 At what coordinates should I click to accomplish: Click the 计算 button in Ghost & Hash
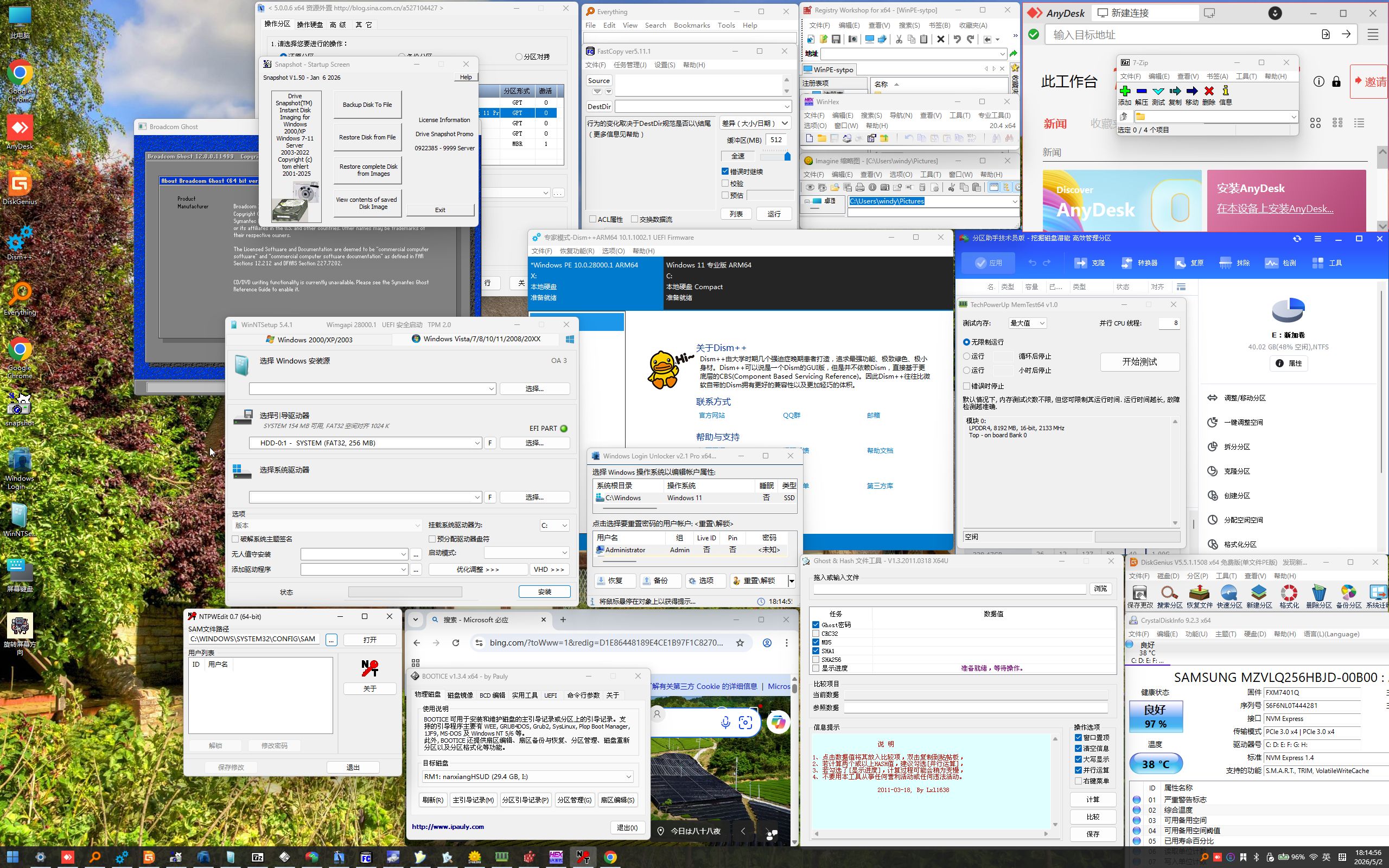[x=1092, y=800]
